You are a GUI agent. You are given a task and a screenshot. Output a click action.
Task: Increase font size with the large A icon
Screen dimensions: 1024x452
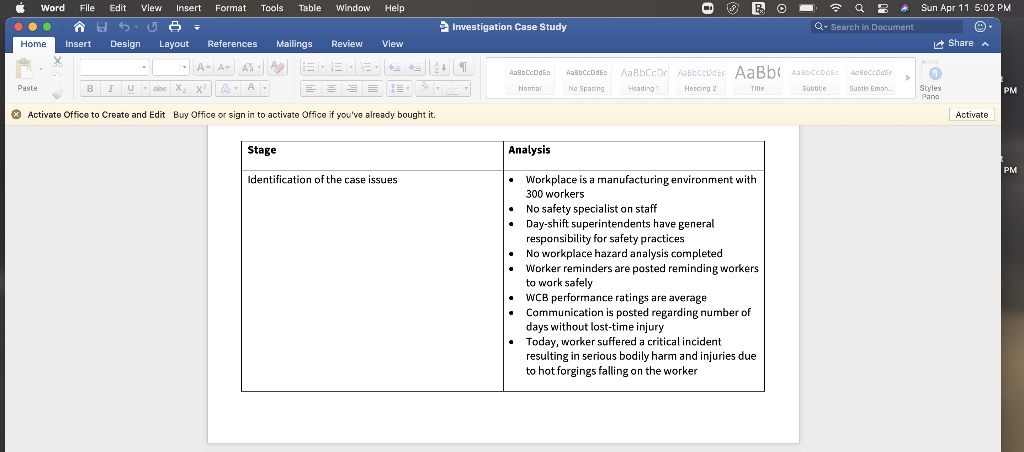pos(202,67)
